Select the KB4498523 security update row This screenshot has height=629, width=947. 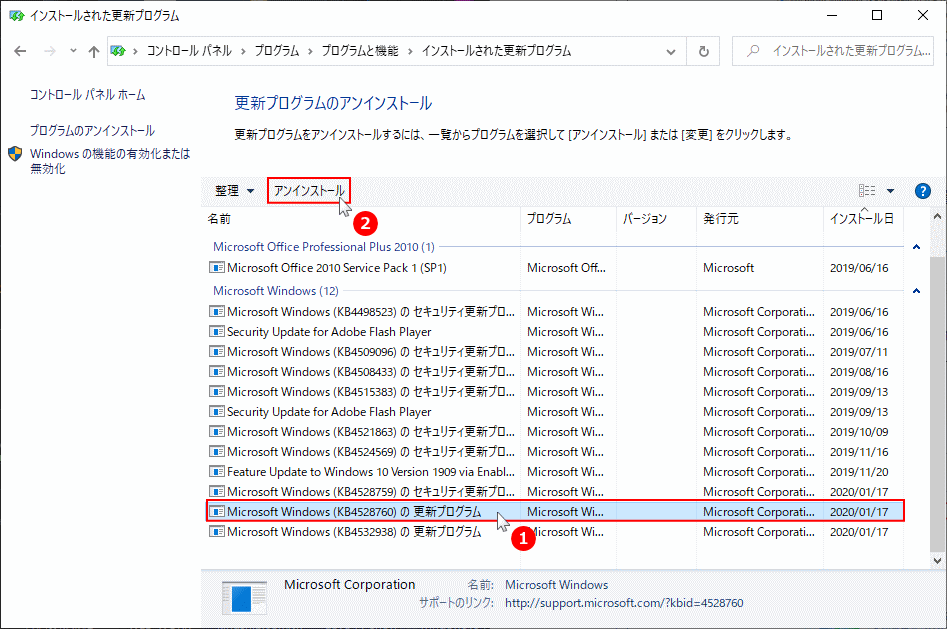pyautogui.click(x=555, y=312)
